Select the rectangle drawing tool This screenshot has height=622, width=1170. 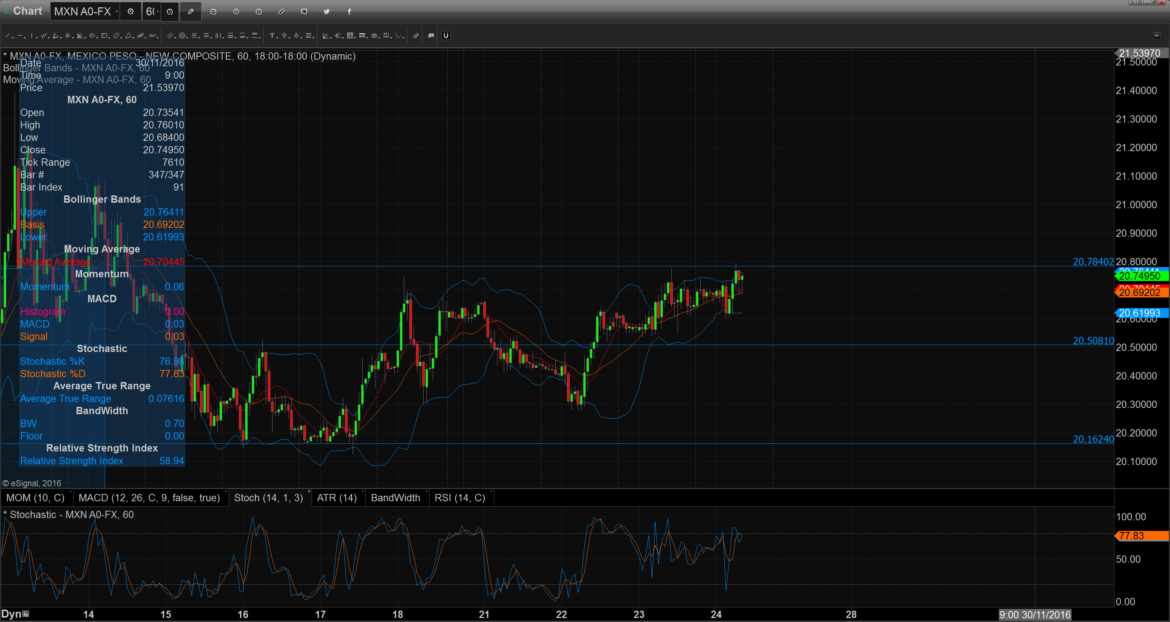tap(104, 35)
